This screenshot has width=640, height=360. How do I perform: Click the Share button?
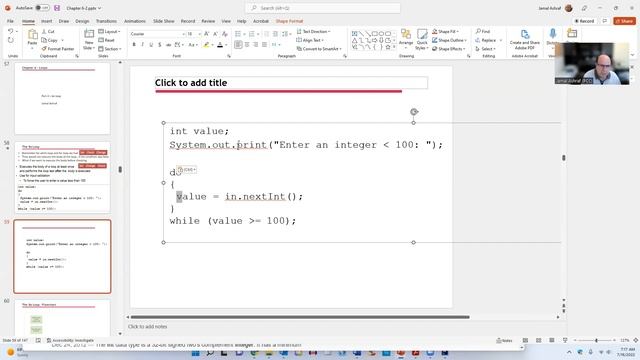point(624,21)
